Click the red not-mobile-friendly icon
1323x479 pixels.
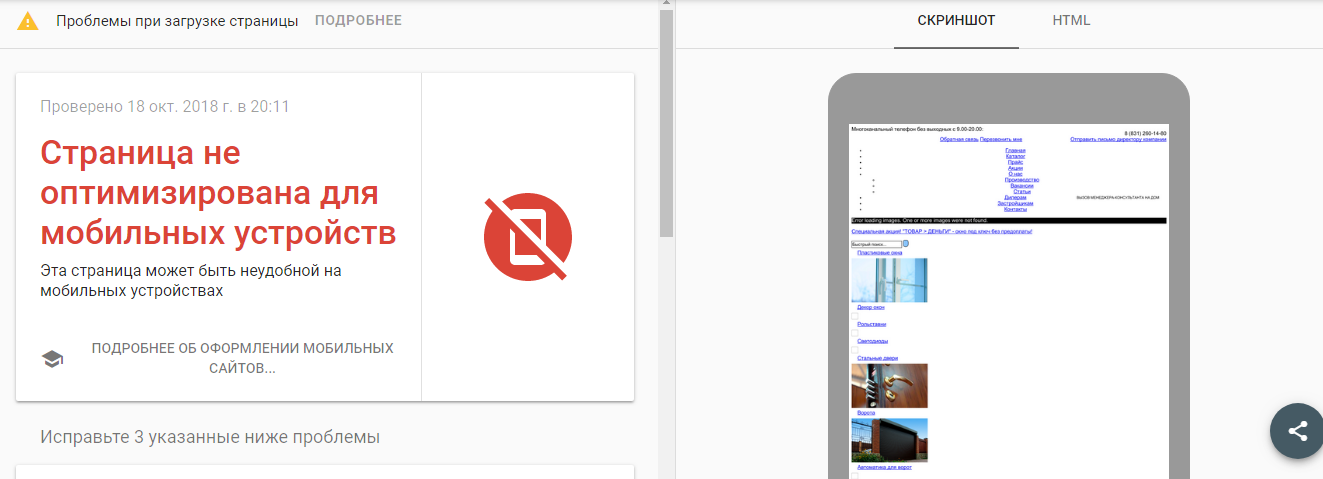click(x=527, y=238)
